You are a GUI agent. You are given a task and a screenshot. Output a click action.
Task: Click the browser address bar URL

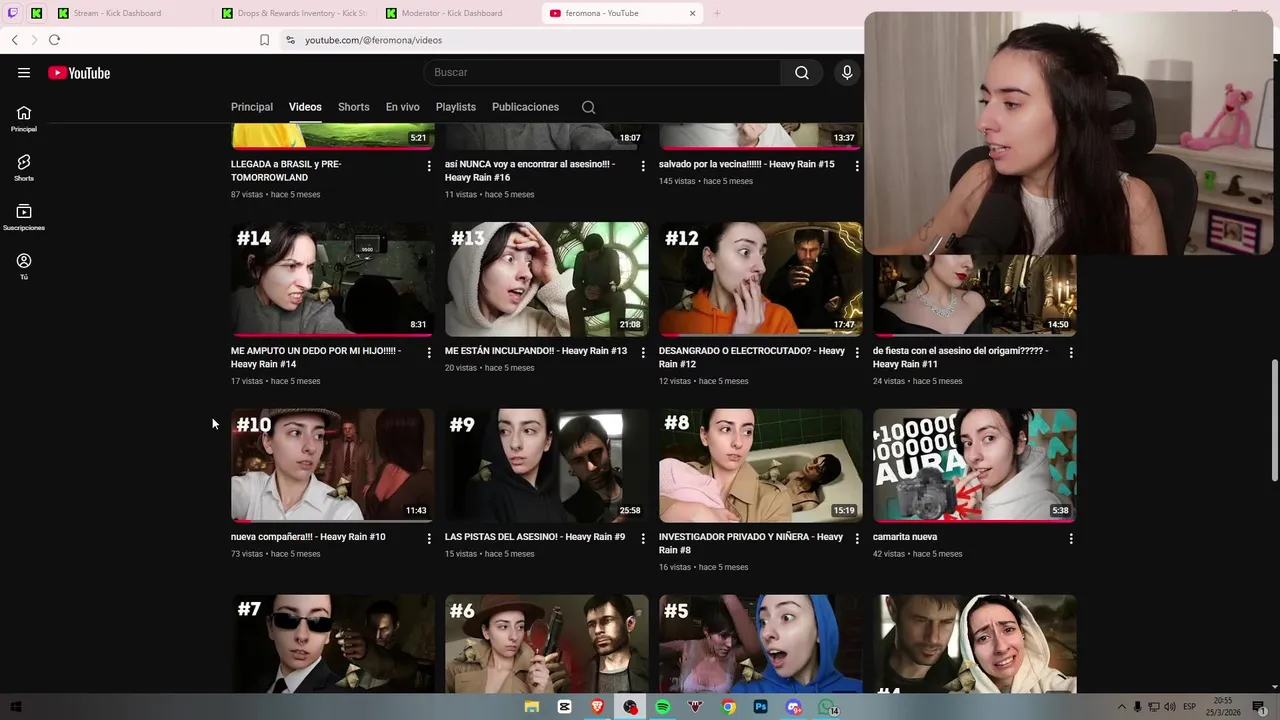pos(373,40)
